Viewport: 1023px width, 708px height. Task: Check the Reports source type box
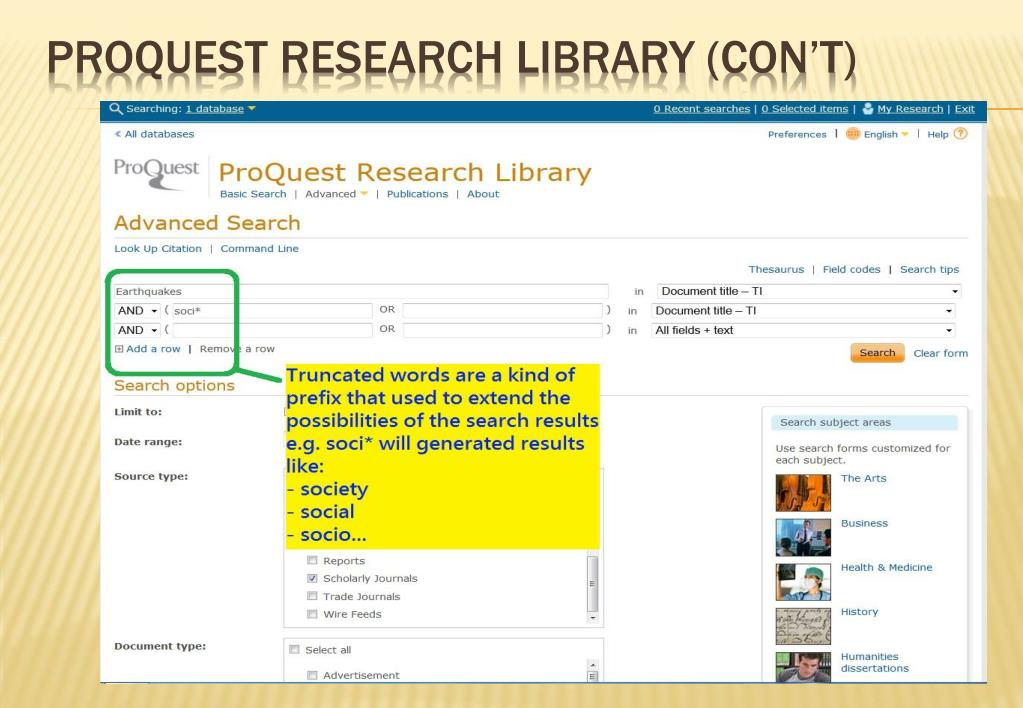[x=312, y=561]
